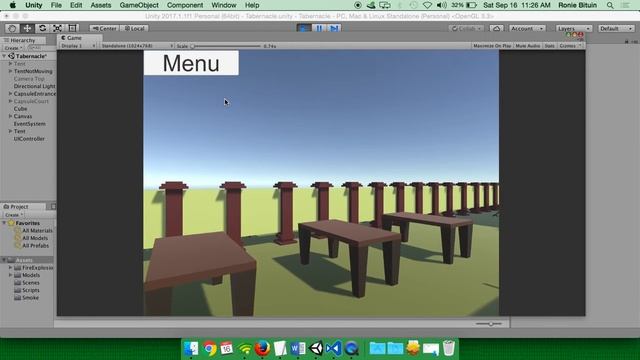Open the Smoke folder
The image size is (640, 360).
click(x=30, y=298)
